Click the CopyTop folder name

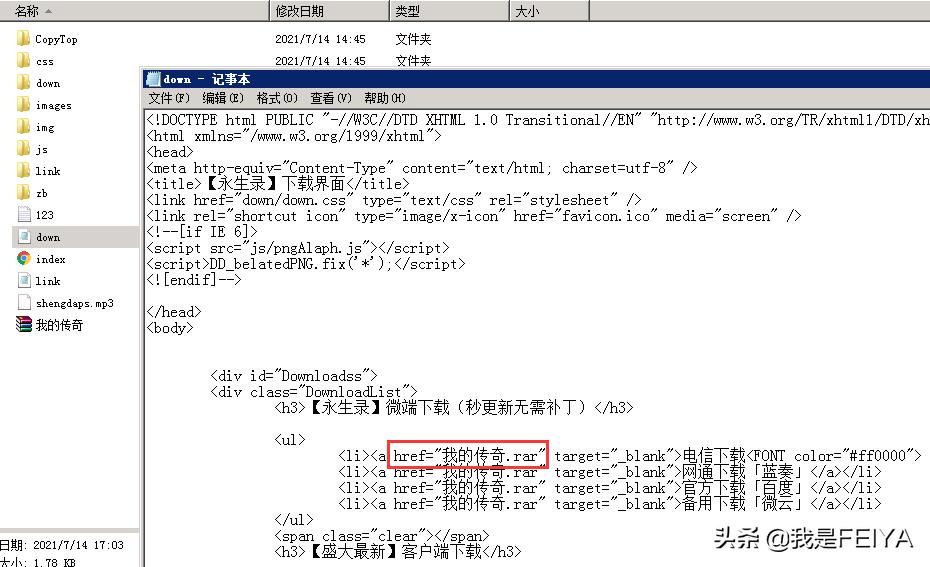tap(56, 39)
